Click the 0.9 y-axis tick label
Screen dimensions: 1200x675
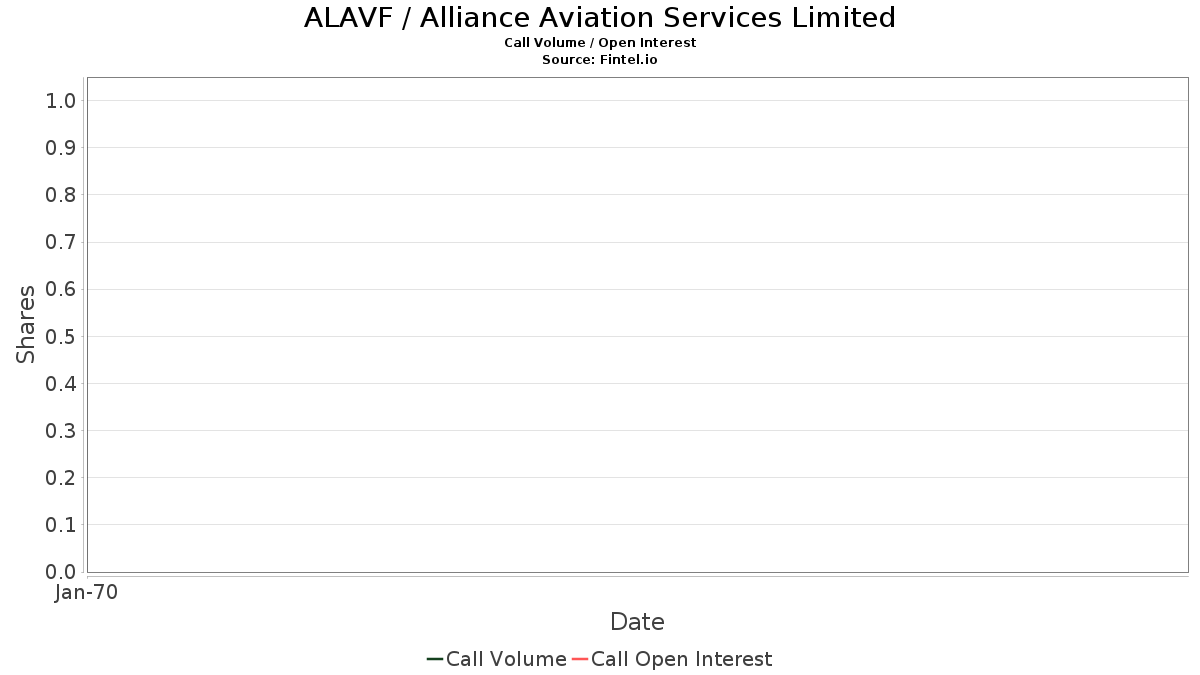click(61, 148)
